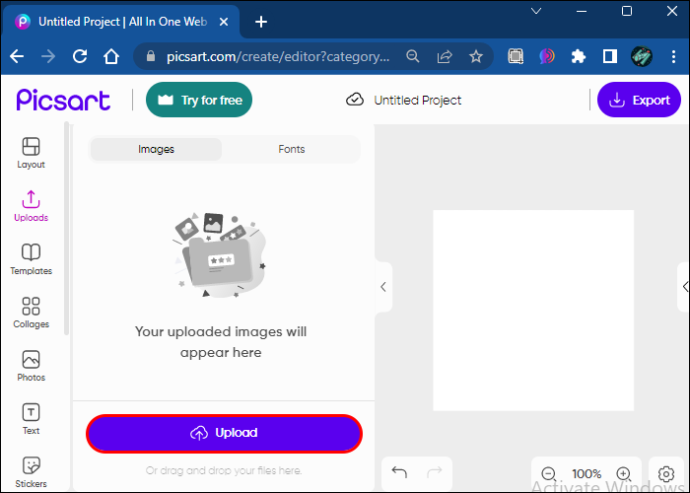Open canvas settings gear
This screenshot has width=690, height=493.
tap(666, 474)
